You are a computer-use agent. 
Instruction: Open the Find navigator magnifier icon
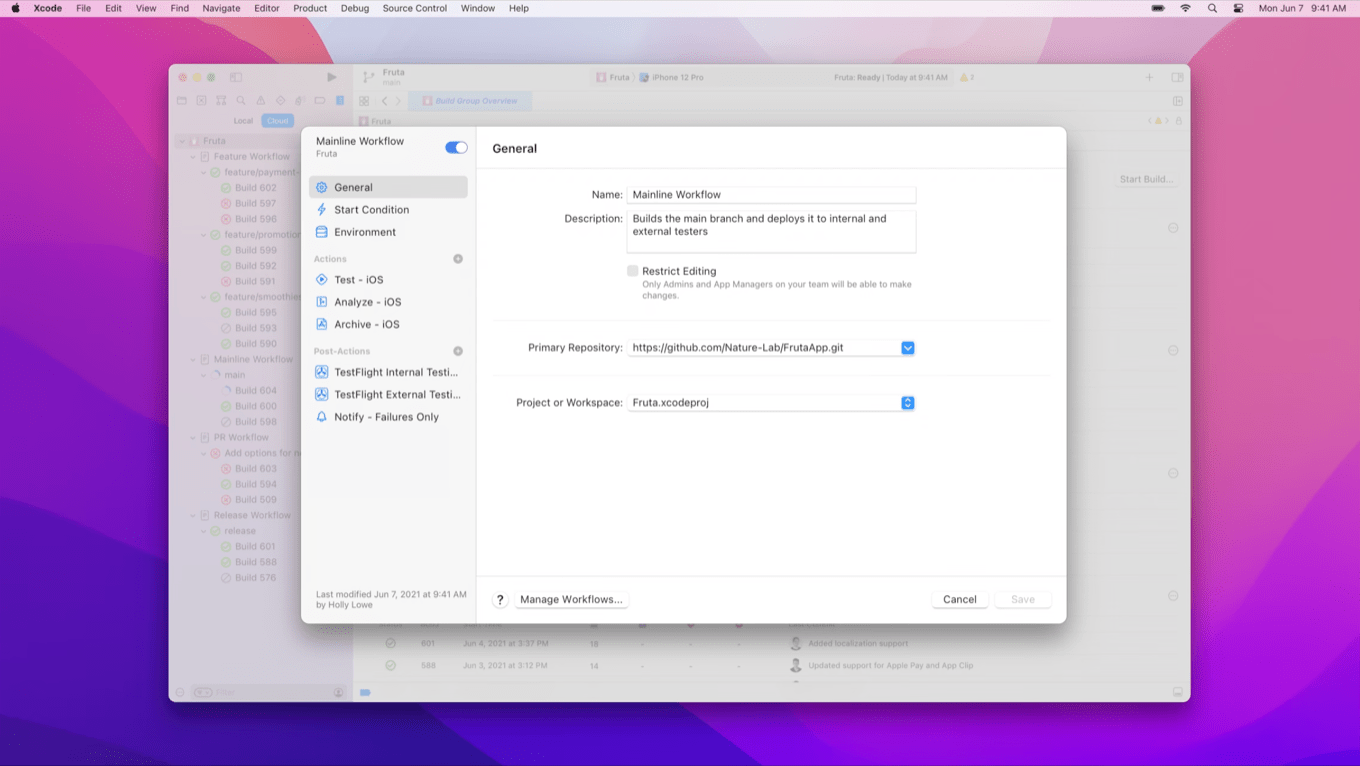click(x=241, y=101)
